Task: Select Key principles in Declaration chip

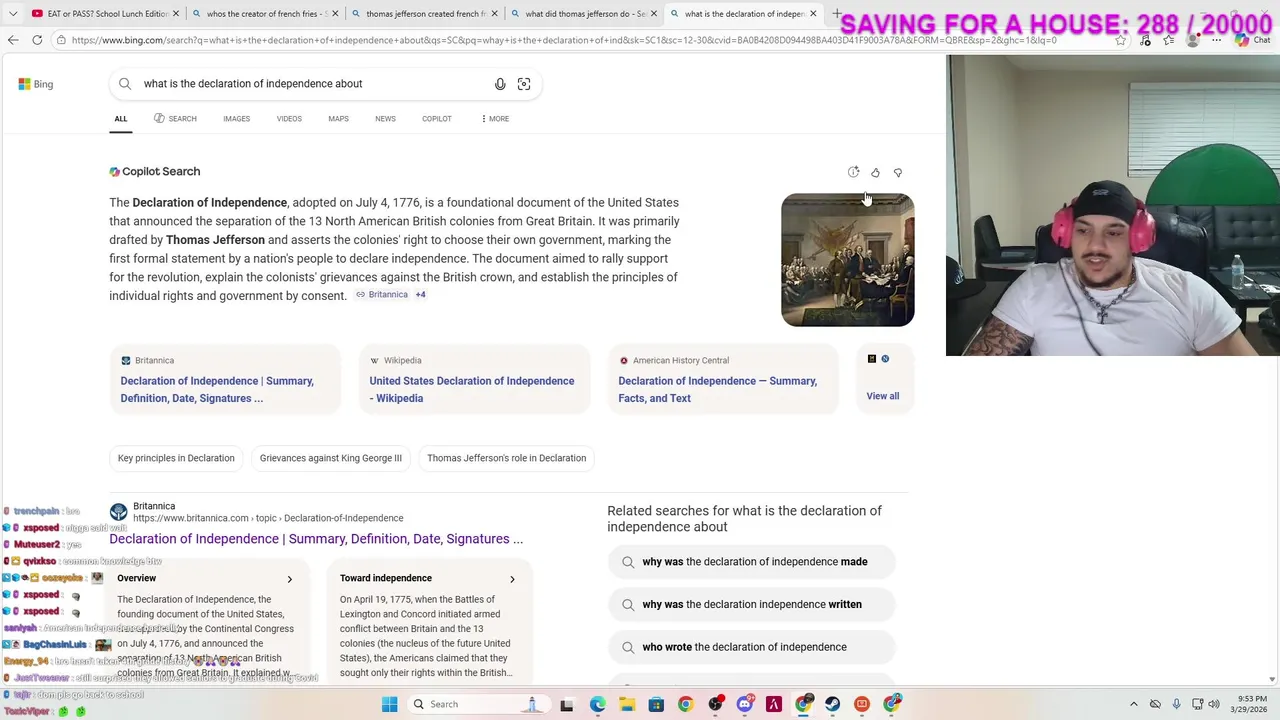Action: point(176,458)
